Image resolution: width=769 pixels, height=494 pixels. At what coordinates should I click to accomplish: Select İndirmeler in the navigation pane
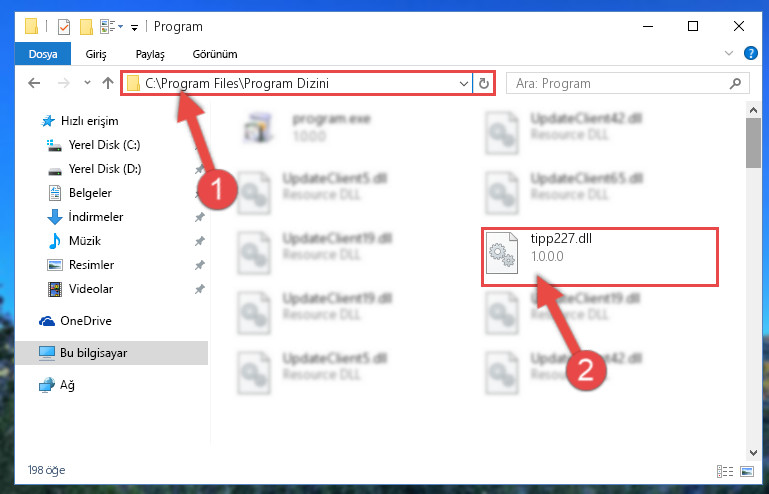tap(96, 216)
